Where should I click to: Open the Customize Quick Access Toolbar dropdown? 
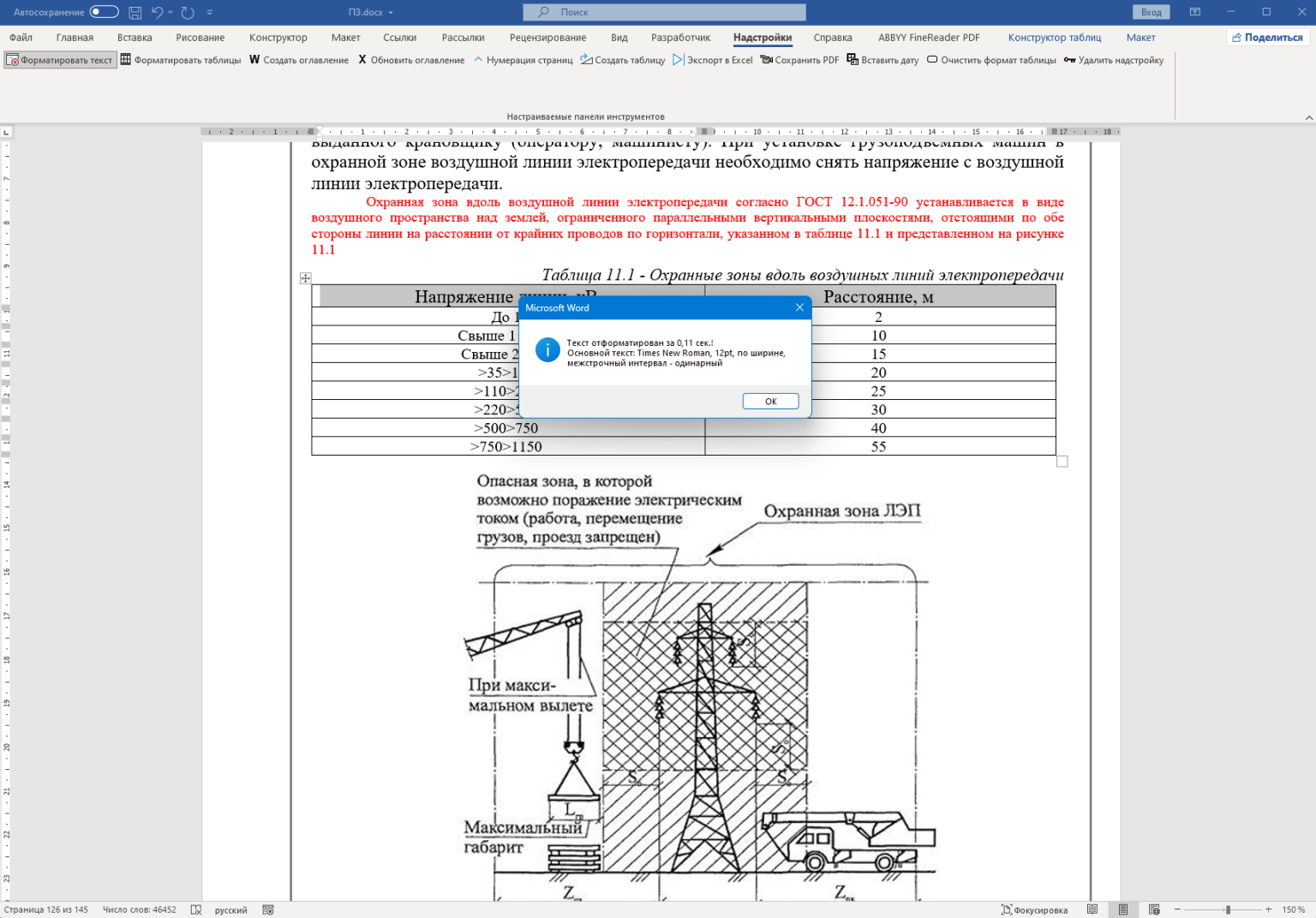pyautogui.click(x=210, y=13)
